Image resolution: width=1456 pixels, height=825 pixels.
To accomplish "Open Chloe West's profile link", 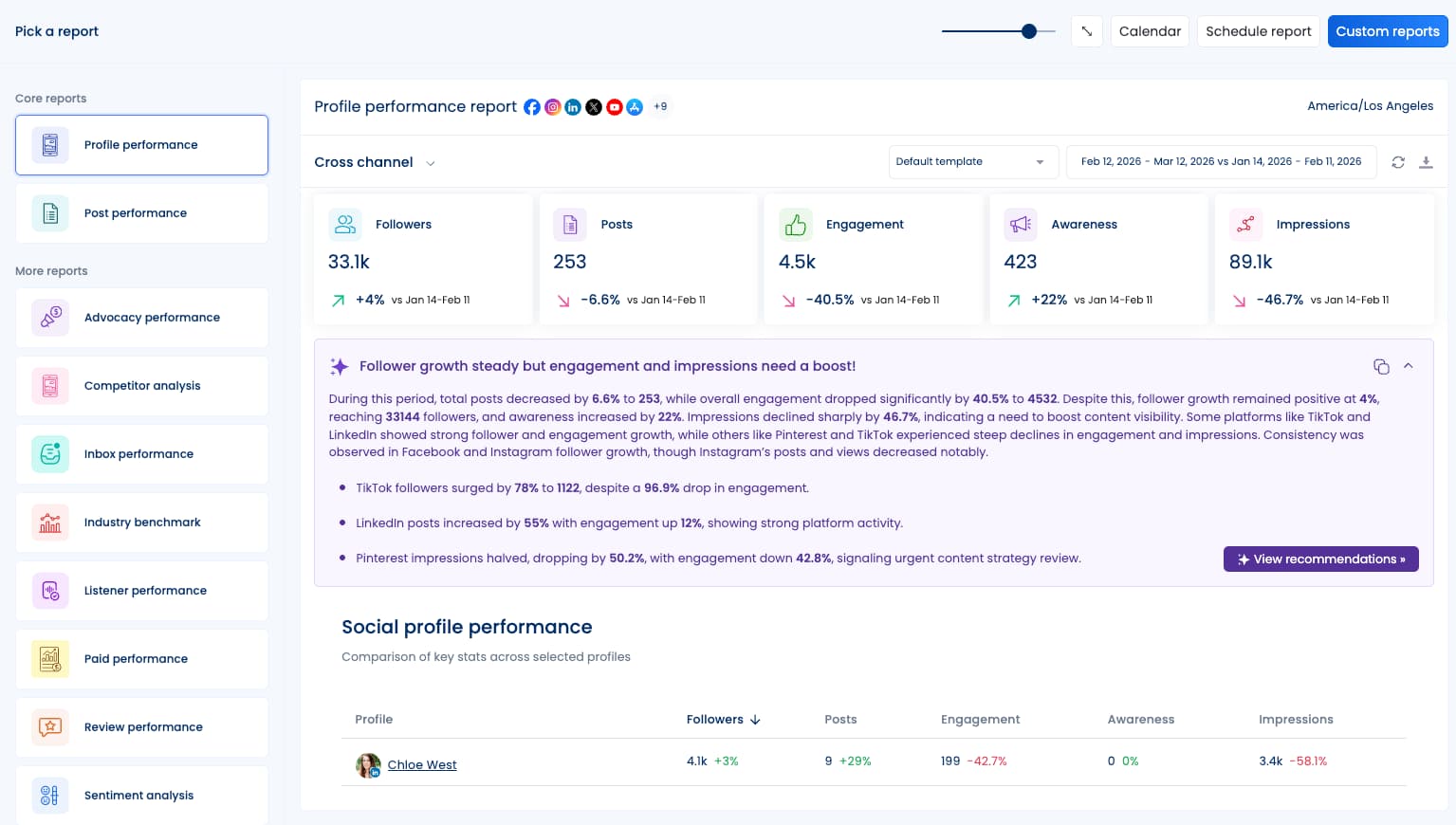I will [421, 764].
